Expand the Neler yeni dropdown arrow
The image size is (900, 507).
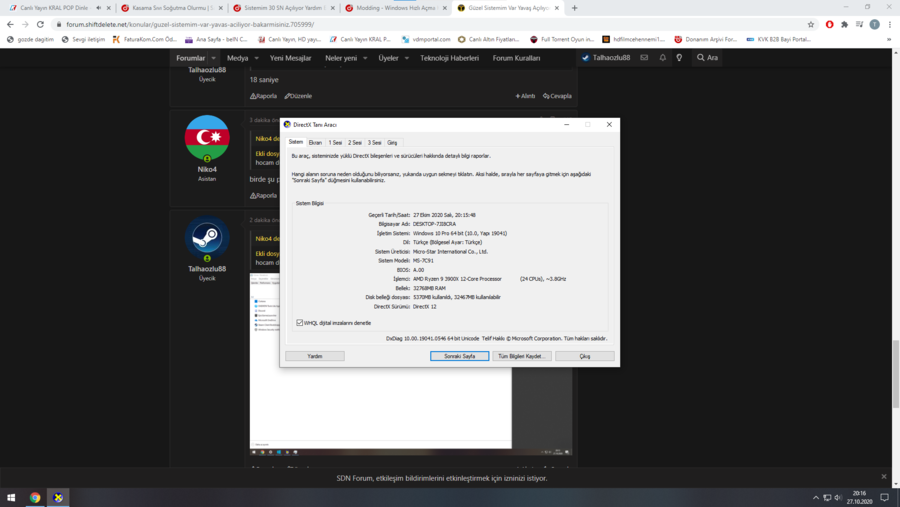coord(365,58)
